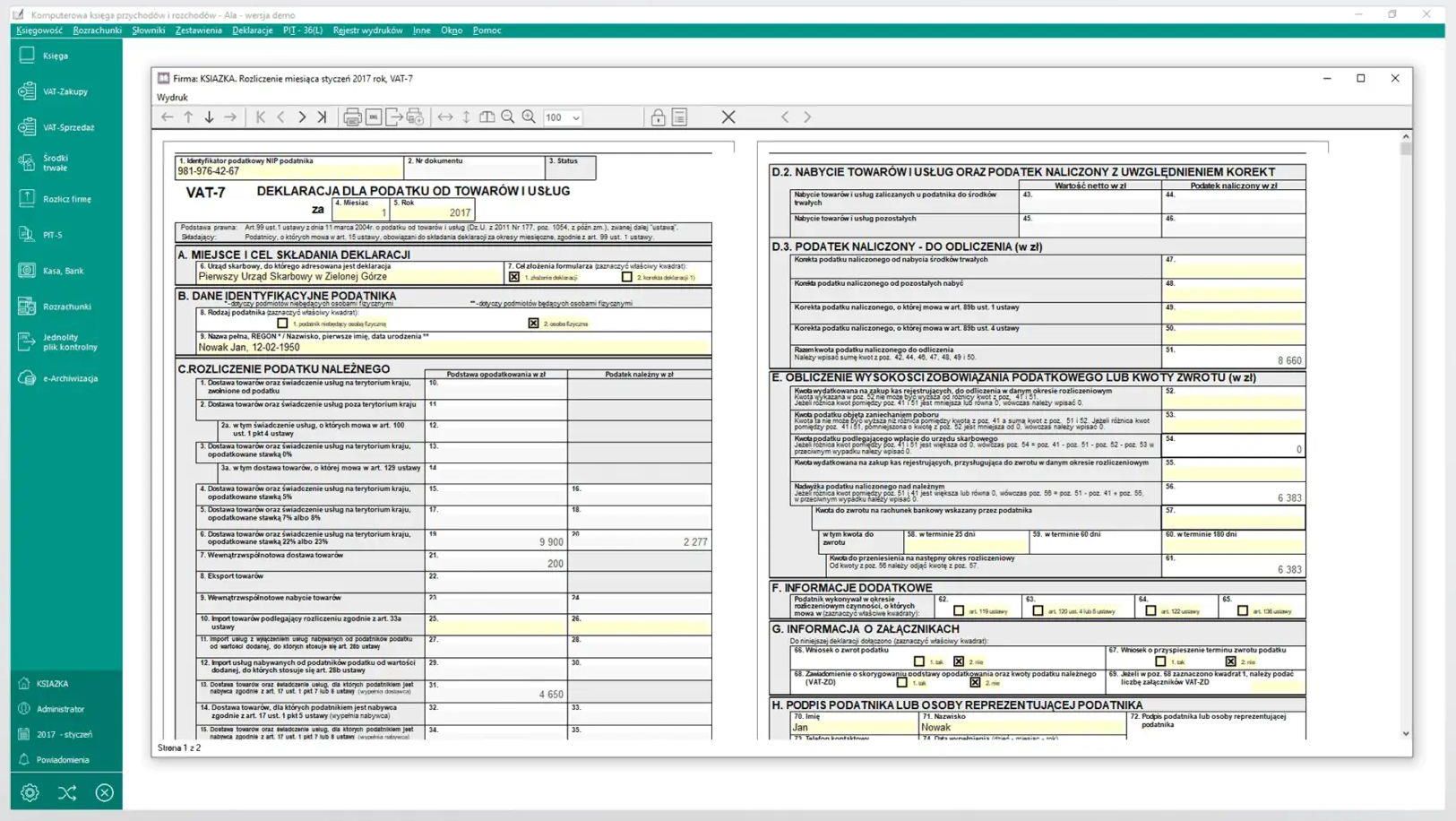Close the preview with the toolbar X
Image resolution: width=1456 pixels, height=821 pixels.
728,117
